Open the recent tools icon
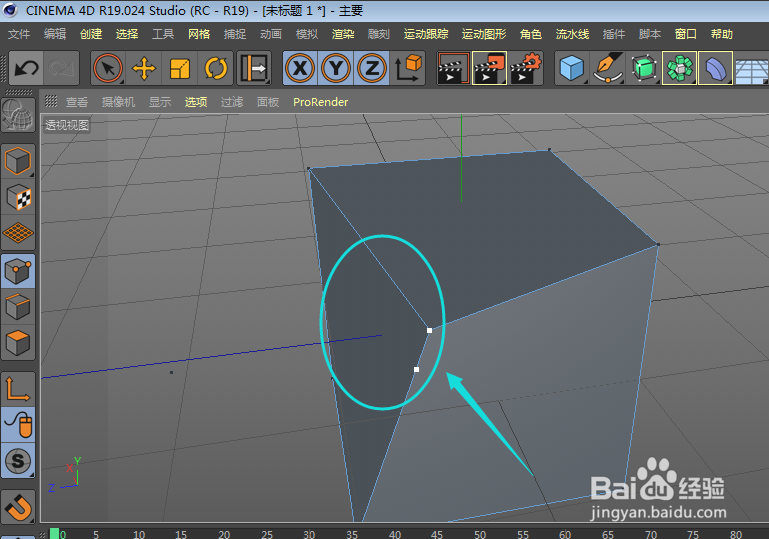769x539 pixels. point(254,68)
